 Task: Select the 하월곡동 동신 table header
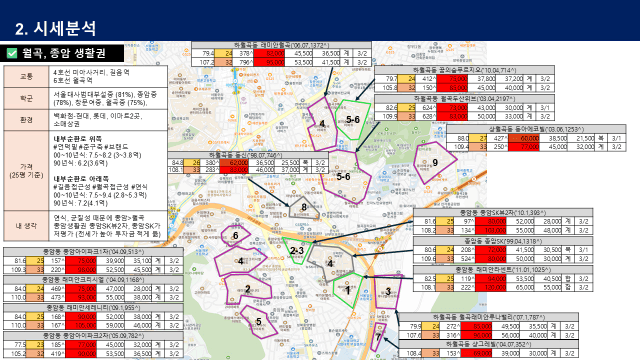pyautogui.click(x=247, y=155)
